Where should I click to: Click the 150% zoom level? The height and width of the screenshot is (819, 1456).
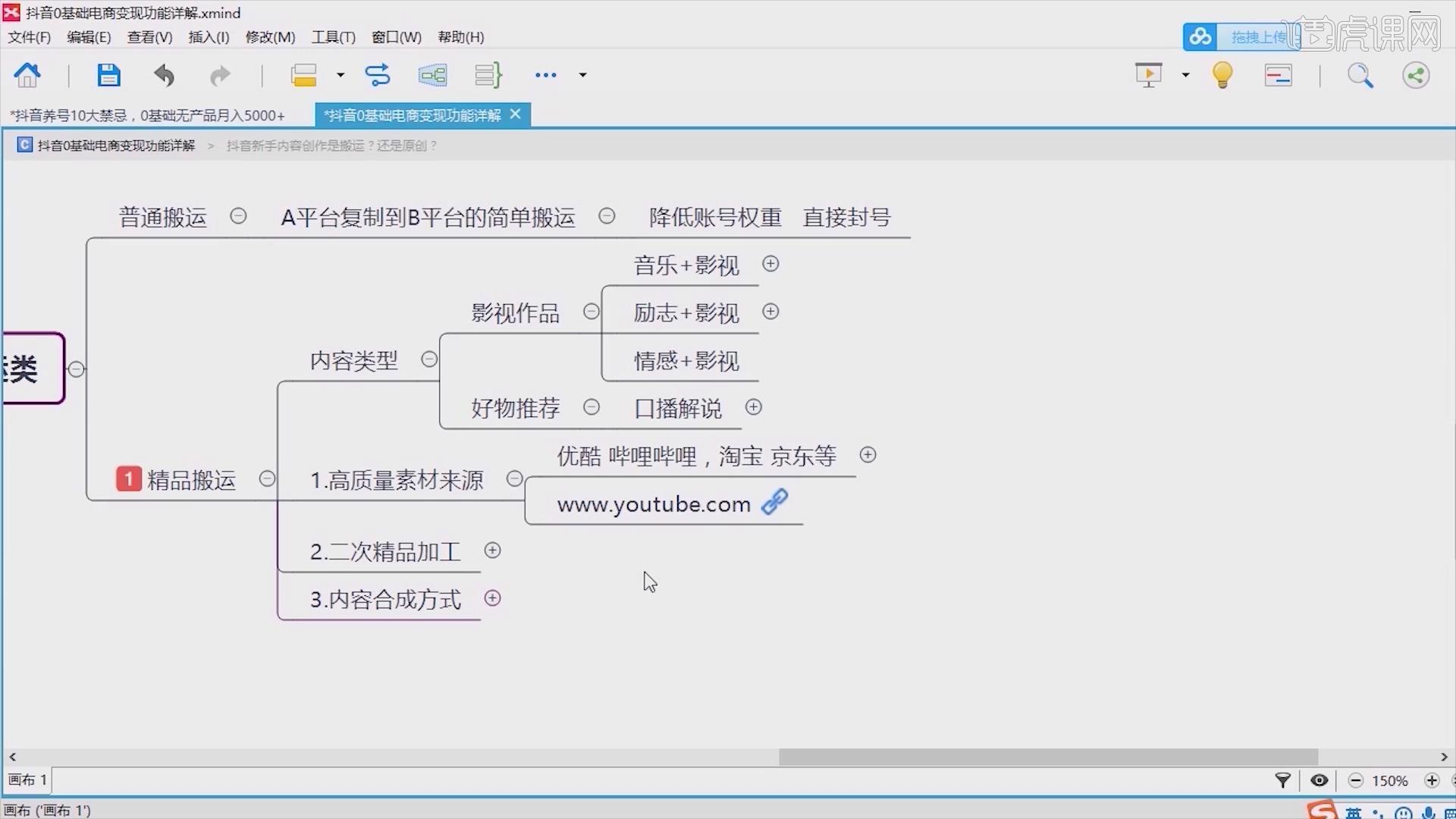pos(1390,780)
